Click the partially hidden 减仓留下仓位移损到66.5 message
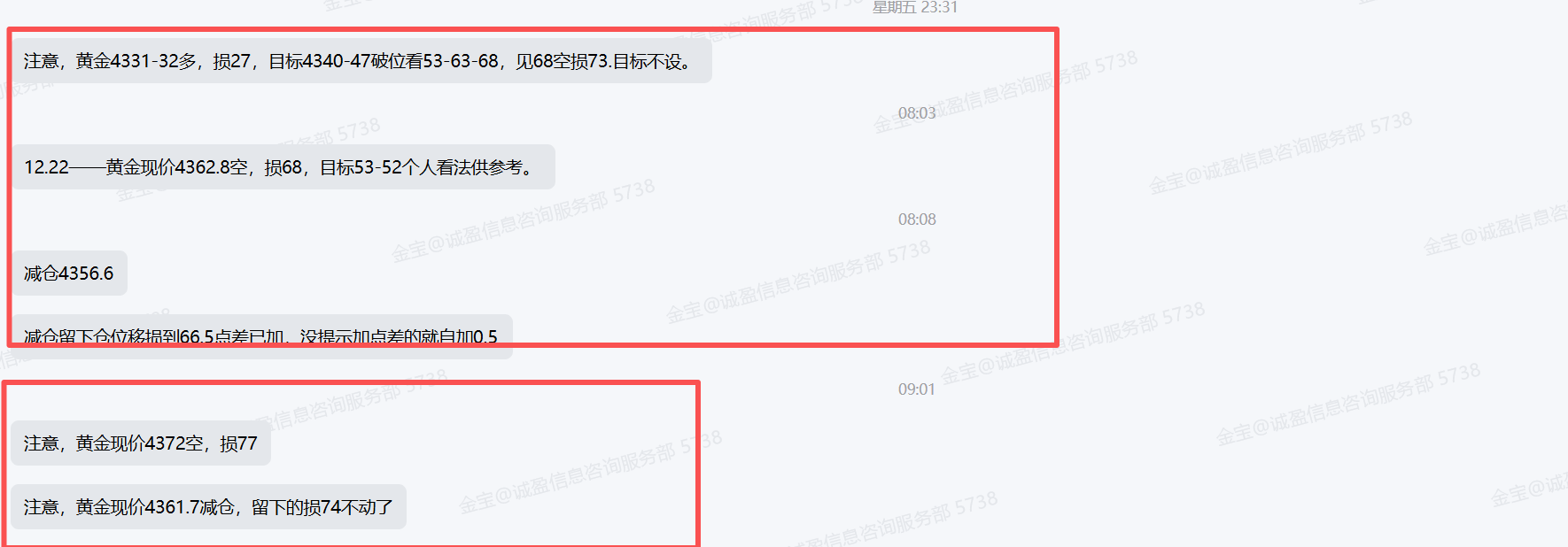 (x=262, y=336)
